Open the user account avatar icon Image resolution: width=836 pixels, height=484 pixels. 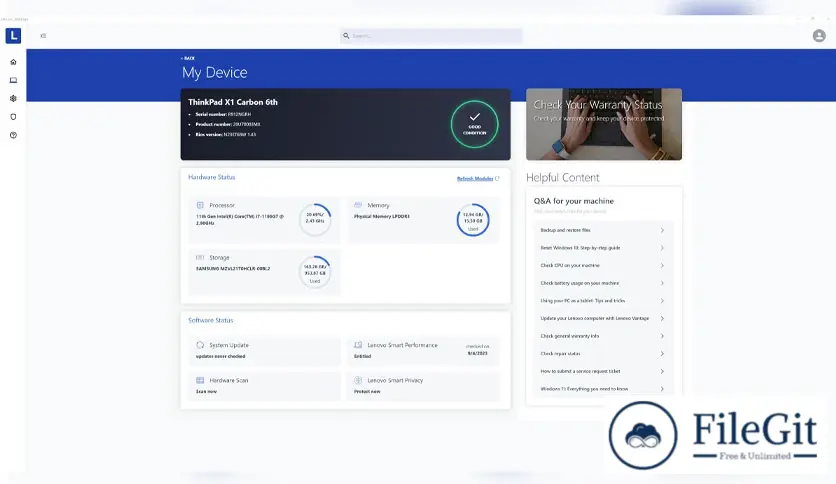coord(819,36)
